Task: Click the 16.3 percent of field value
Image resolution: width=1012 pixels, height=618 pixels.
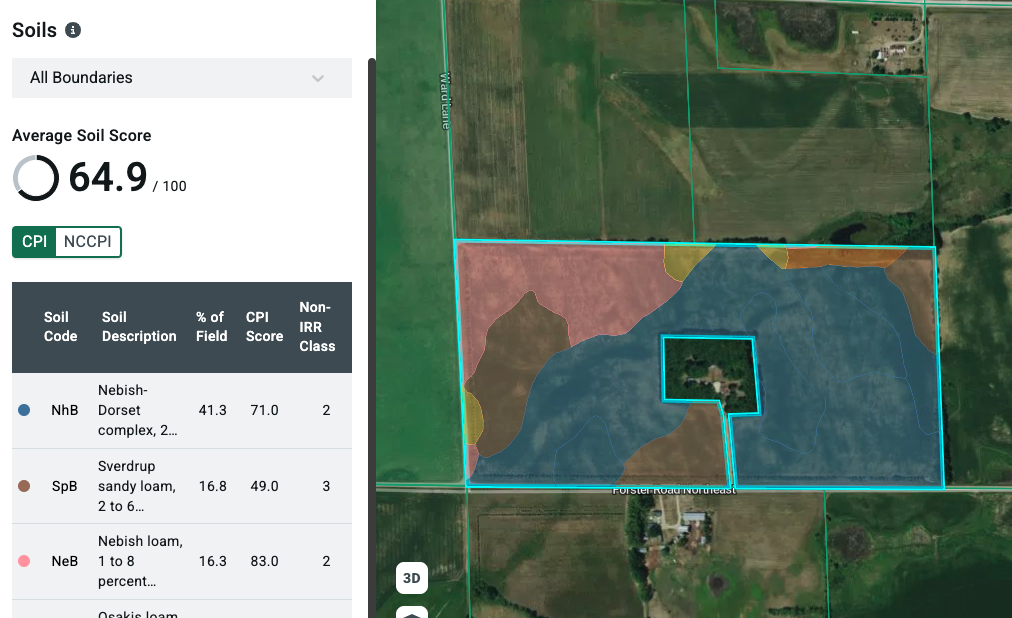Action: coord(212,561)
